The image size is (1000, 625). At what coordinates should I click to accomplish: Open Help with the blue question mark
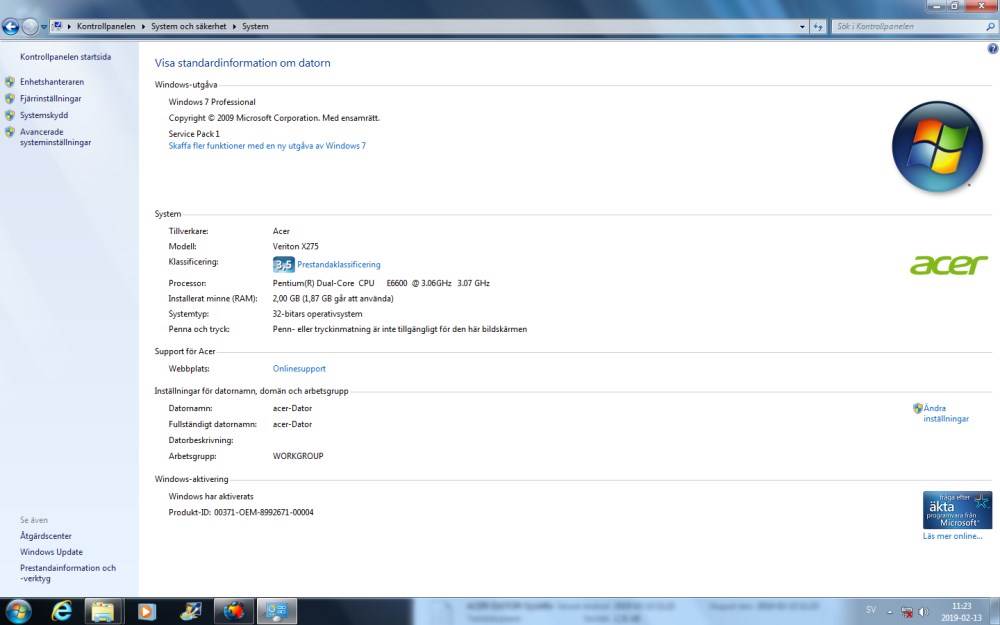point(992,48)
